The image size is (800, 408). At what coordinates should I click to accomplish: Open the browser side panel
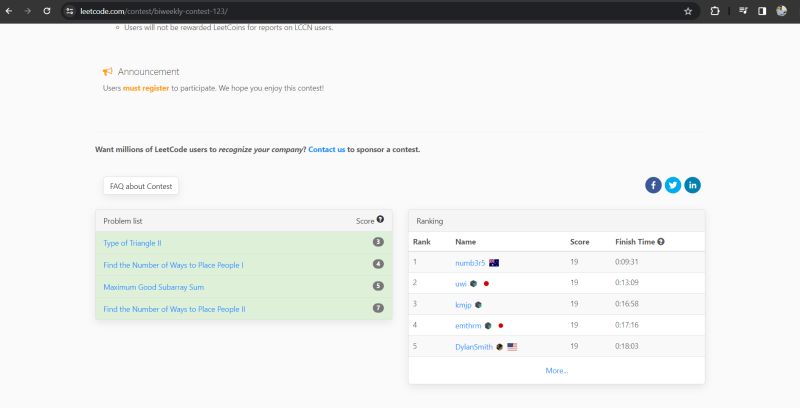coord(762,11)
